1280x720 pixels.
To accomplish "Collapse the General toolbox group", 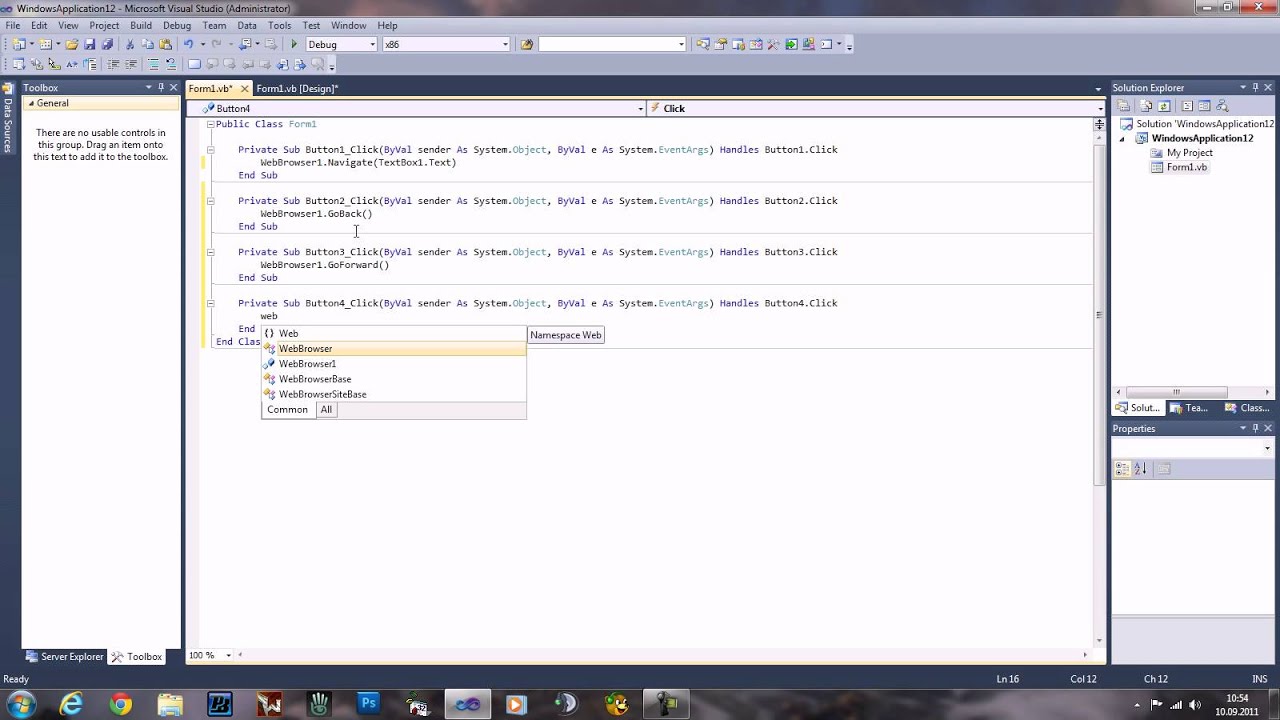I will (31, 103).
